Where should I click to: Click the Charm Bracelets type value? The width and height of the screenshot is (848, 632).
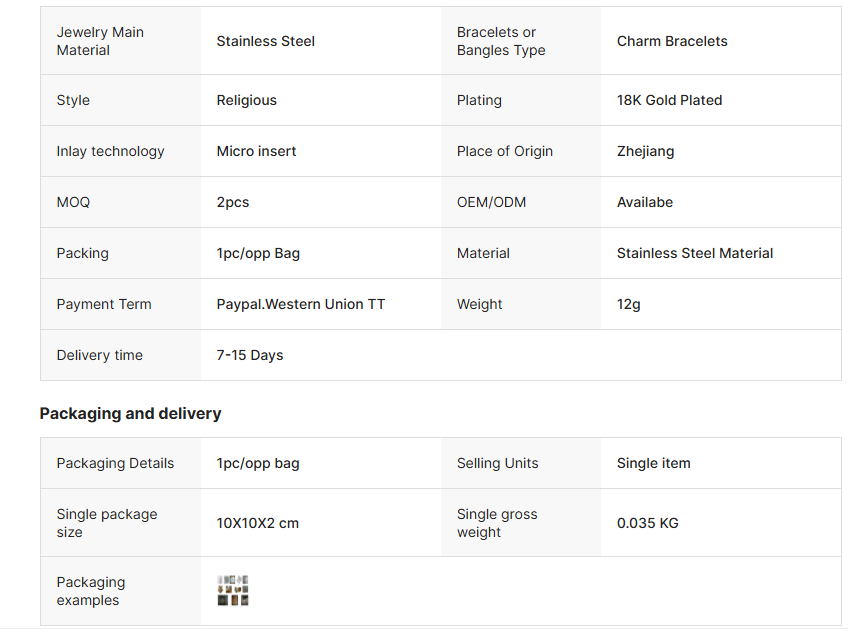click(672, 41)
